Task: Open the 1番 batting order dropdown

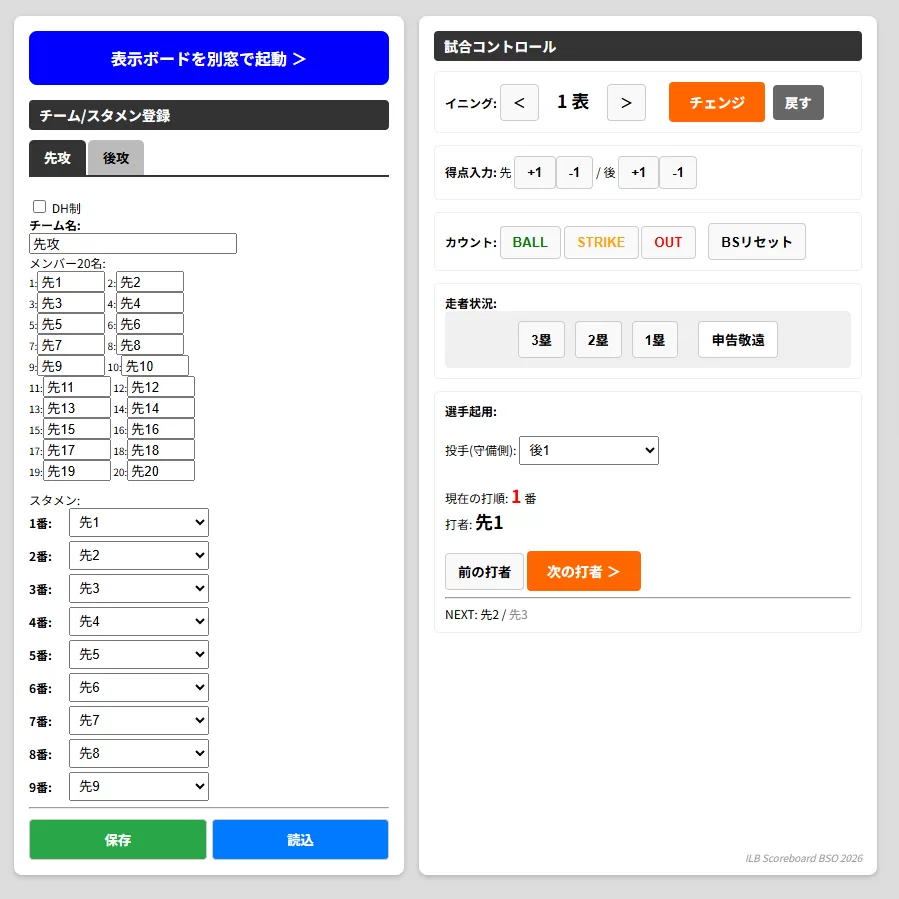Action: pyautogui.click(x=138, y=522)
